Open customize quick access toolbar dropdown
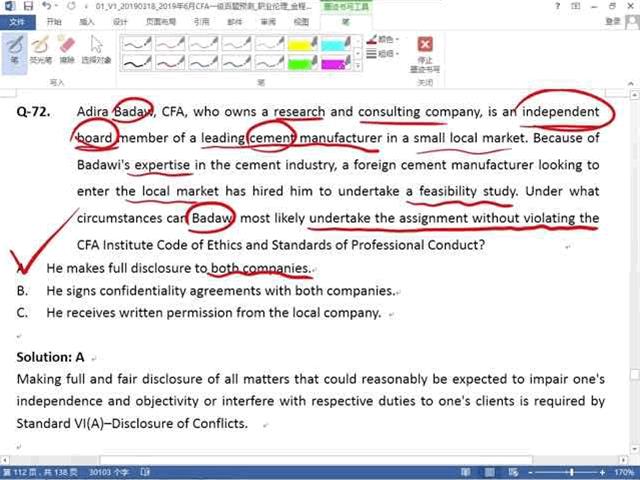Screen dimensions: 640x480 coord(86,7)
